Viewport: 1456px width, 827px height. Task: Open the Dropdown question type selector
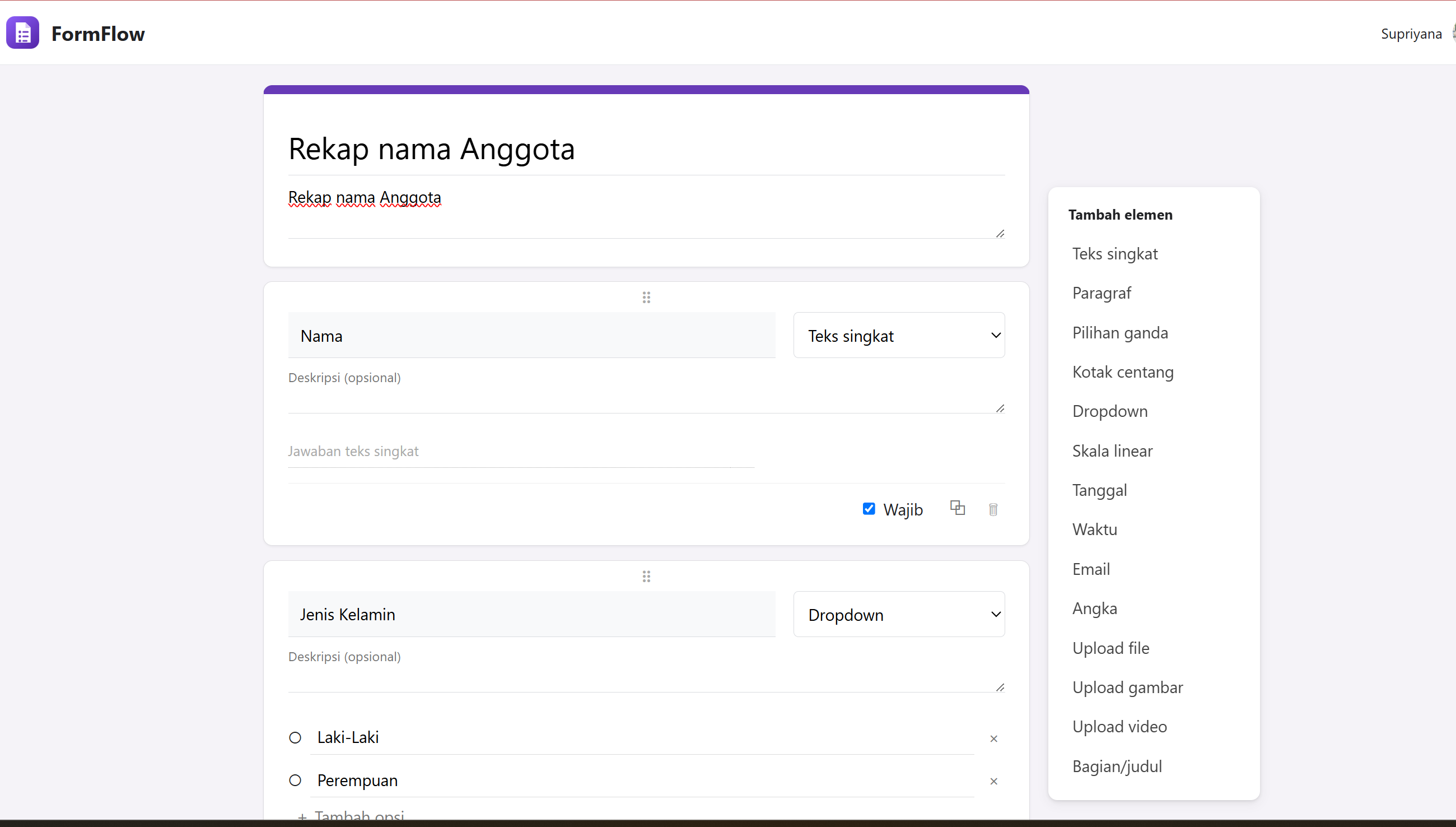point(899,614)
